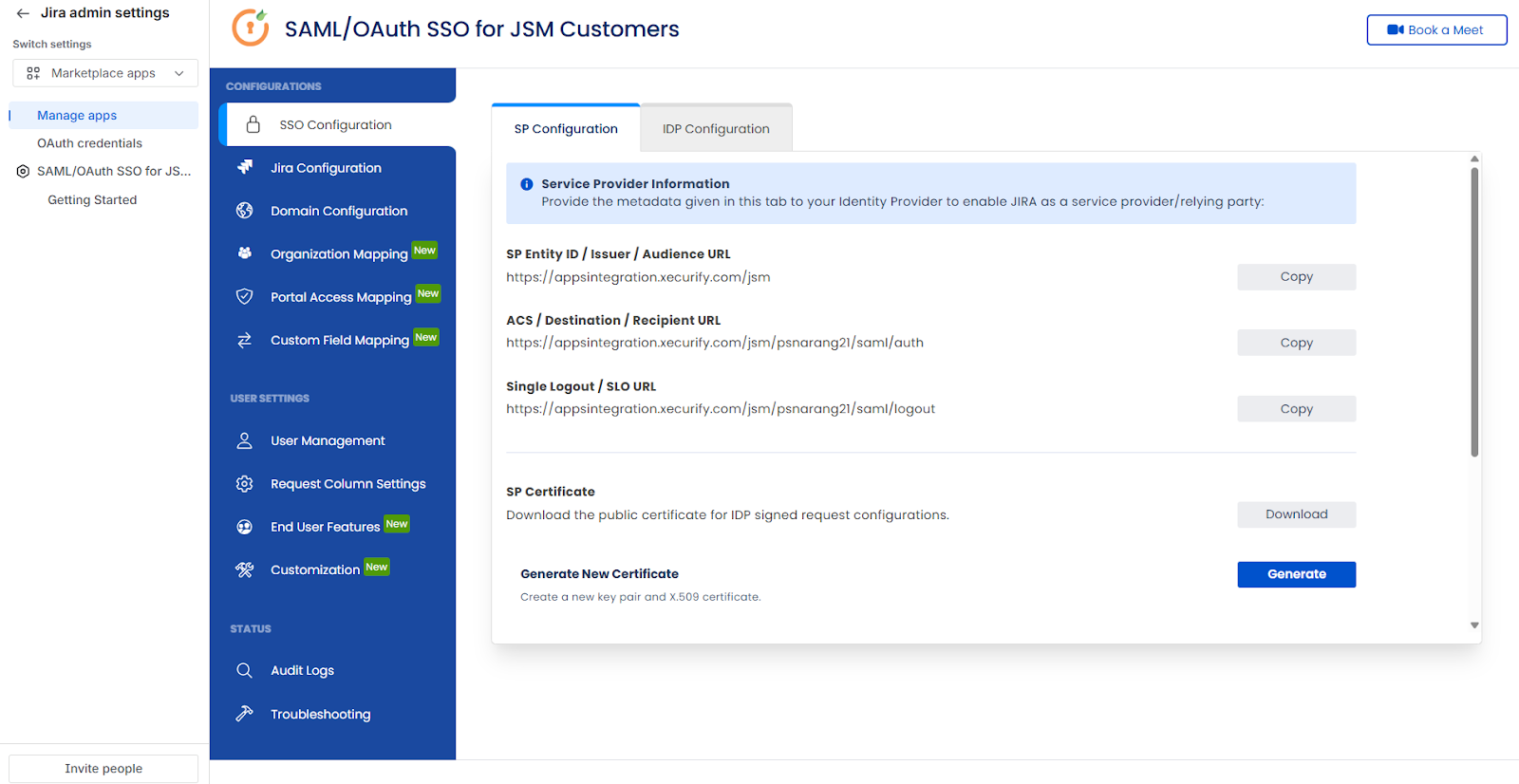Copy the SP Entity ID URL
The height and width of the screenshot is (784, 1519).
1296,277
